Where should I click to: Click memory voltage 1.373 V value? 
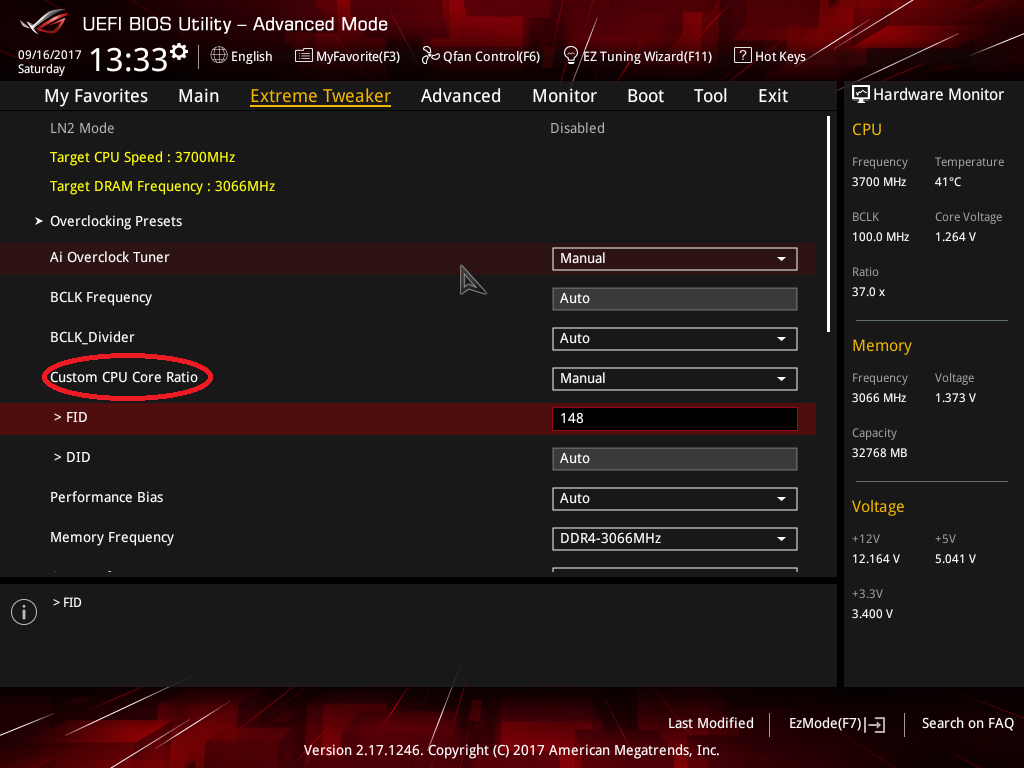[955, 398]
